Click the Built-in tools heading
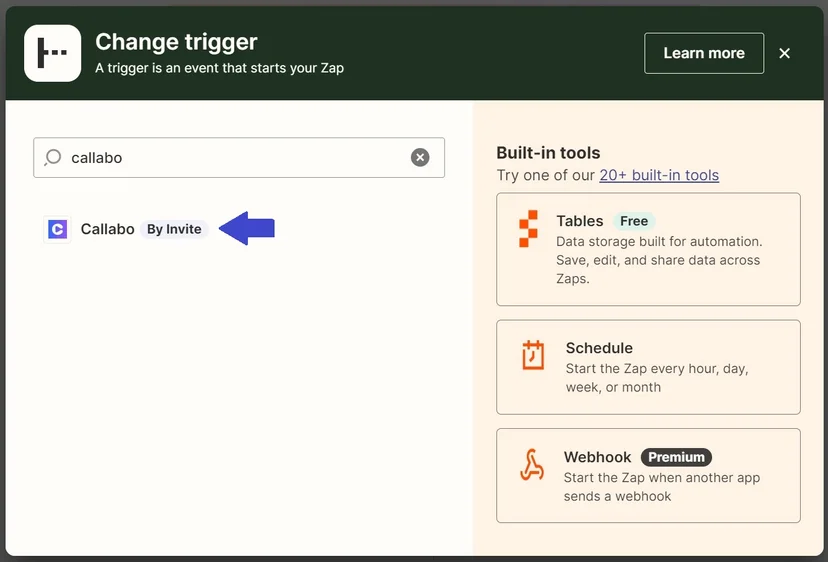The width and height of the screenshot is (828, 562). tap(548, 153)
